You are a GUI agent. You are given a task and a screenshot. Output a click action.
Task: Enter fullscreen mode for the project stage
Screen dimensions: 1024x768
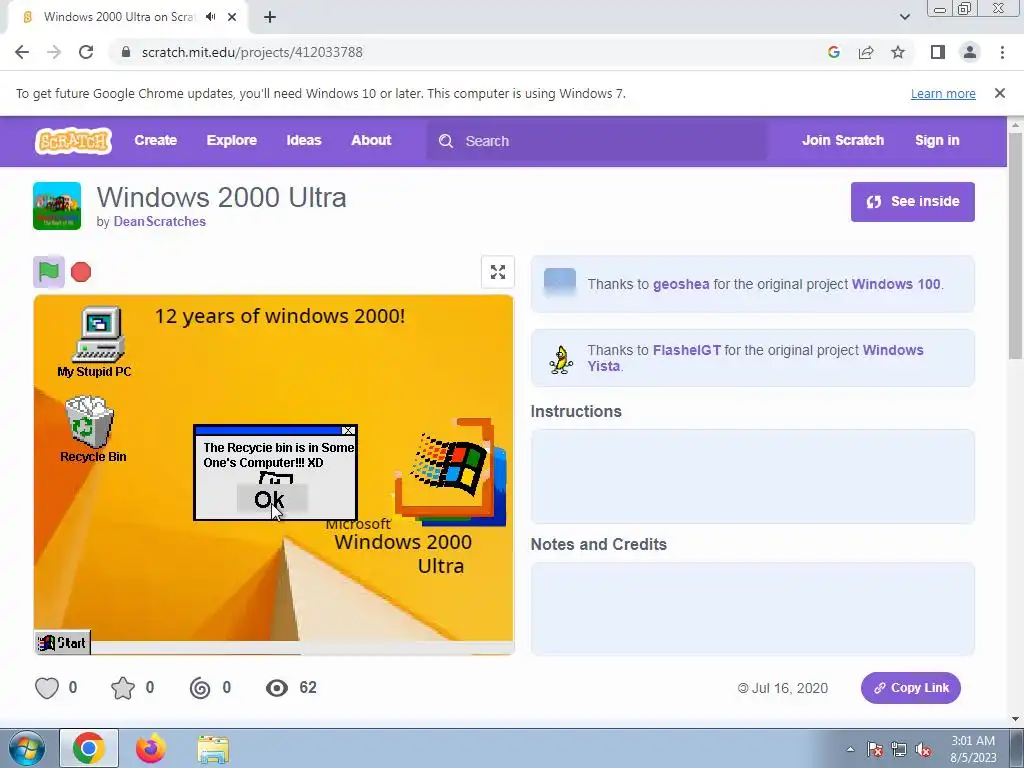click(498, 272)
